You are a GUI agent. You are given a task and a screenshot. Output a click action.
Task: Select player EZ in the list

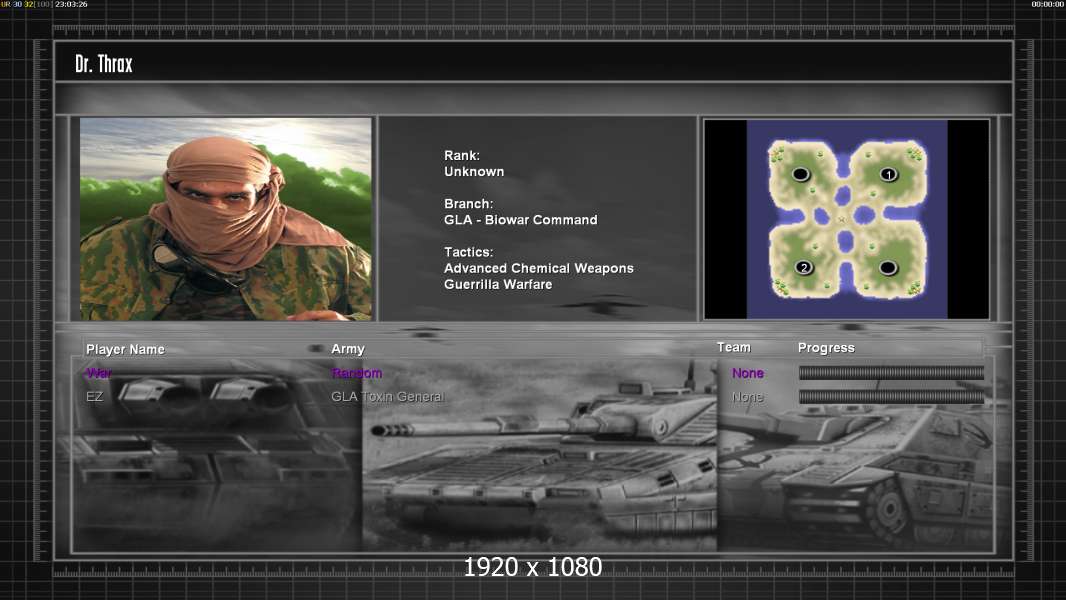click(x=94, y=397)
